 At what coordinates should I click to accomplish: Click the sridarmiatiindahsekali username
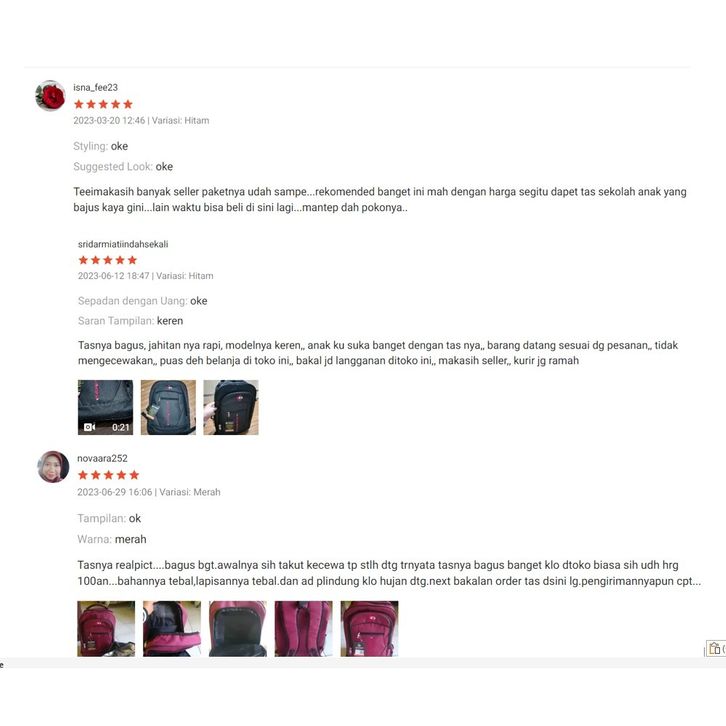[123, 244]
